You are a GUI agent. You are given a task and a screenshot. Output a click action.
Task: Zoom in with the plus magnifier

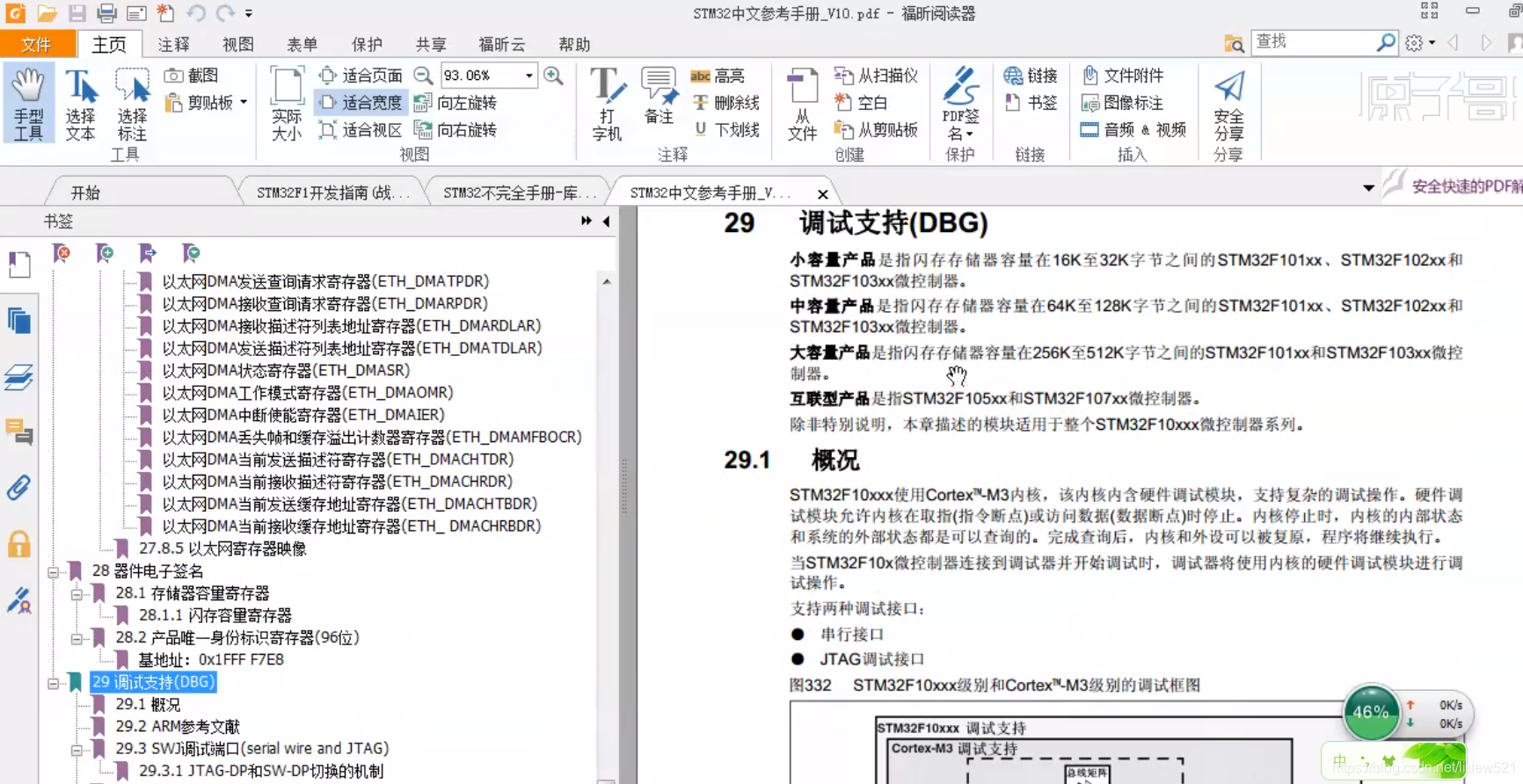[x=553, y=76]
